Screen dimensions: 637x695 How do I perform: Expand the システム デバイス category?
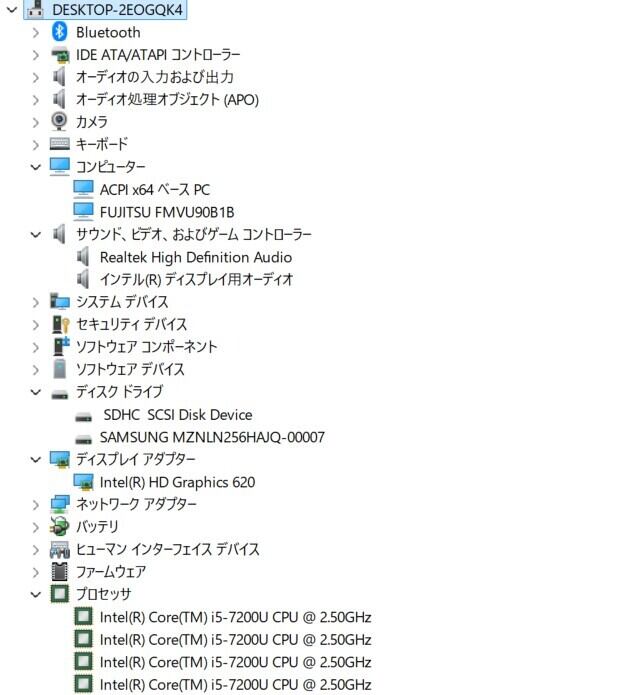[36, 302]
